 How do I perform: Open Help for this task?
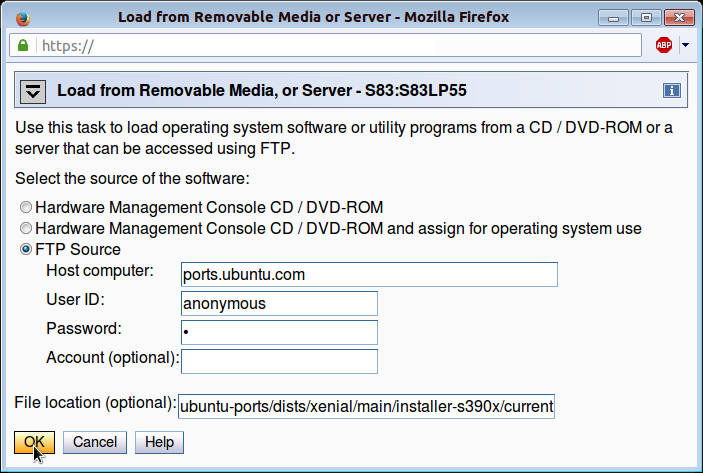click(x=160, y=442)
